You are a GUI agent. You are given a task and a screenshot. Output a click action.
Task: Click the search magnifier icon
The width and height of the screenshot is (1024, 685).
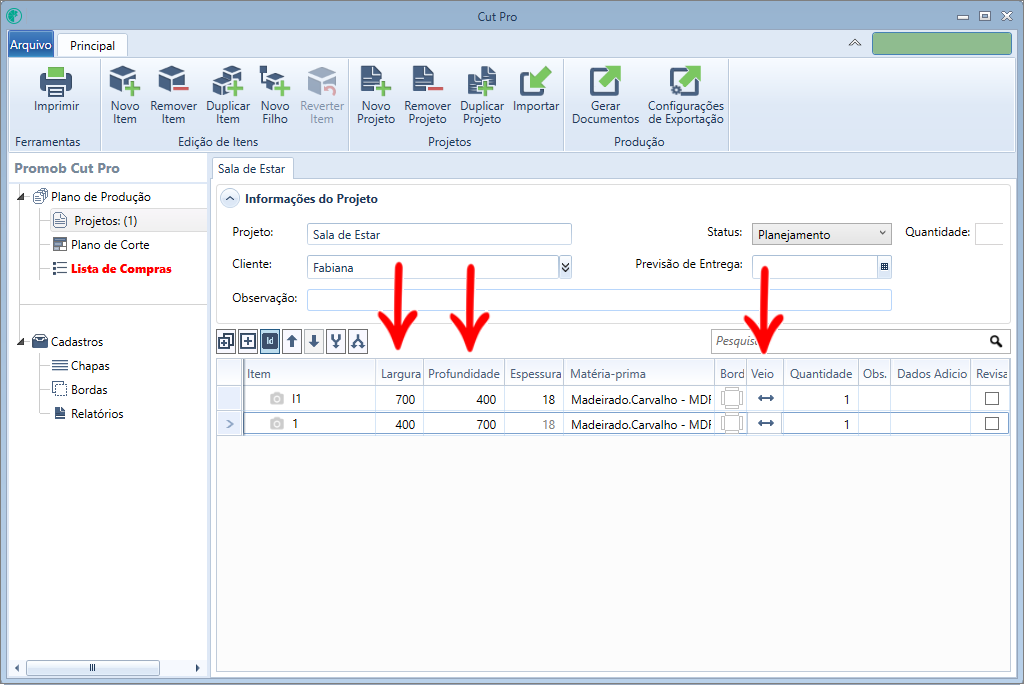point(995,341)
